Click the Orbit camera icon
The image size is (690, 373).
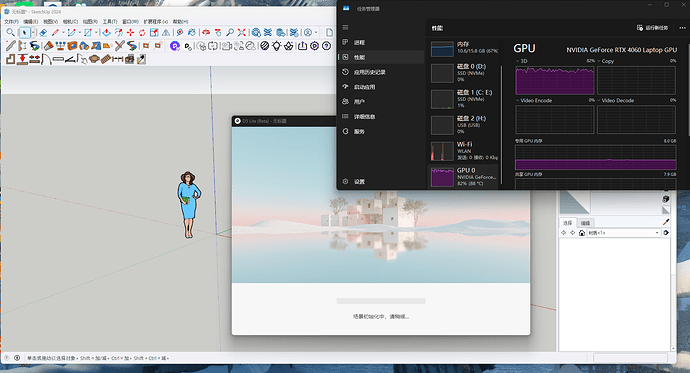tap(206, 32)
